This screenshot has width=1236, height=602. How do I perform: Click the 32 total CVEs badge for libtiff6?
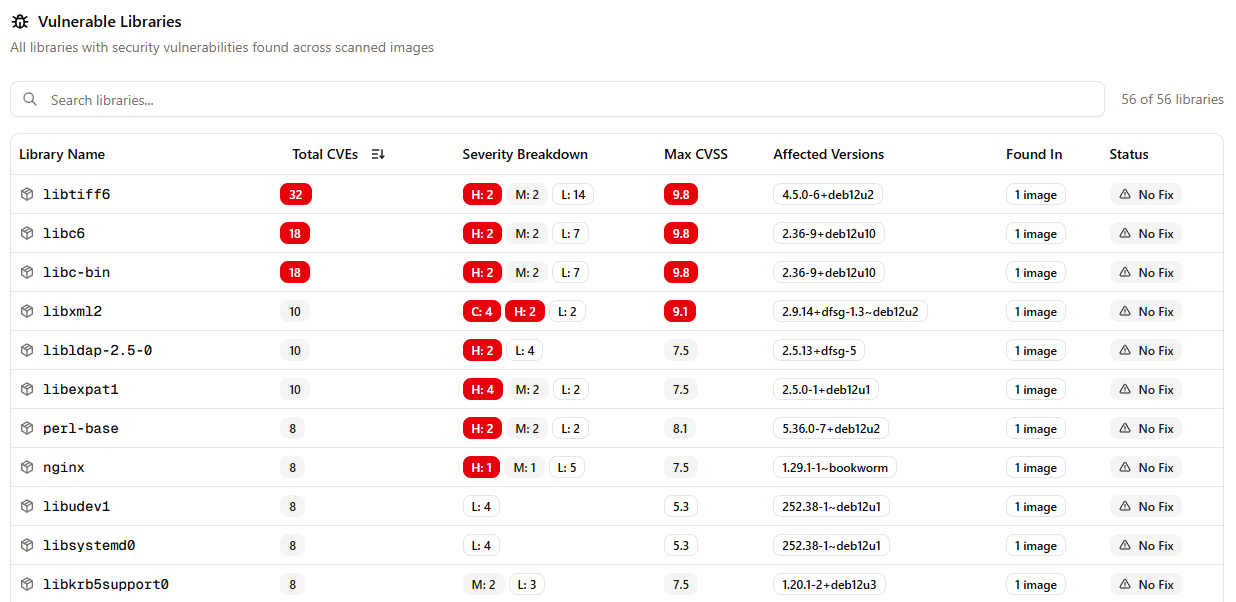296,194
